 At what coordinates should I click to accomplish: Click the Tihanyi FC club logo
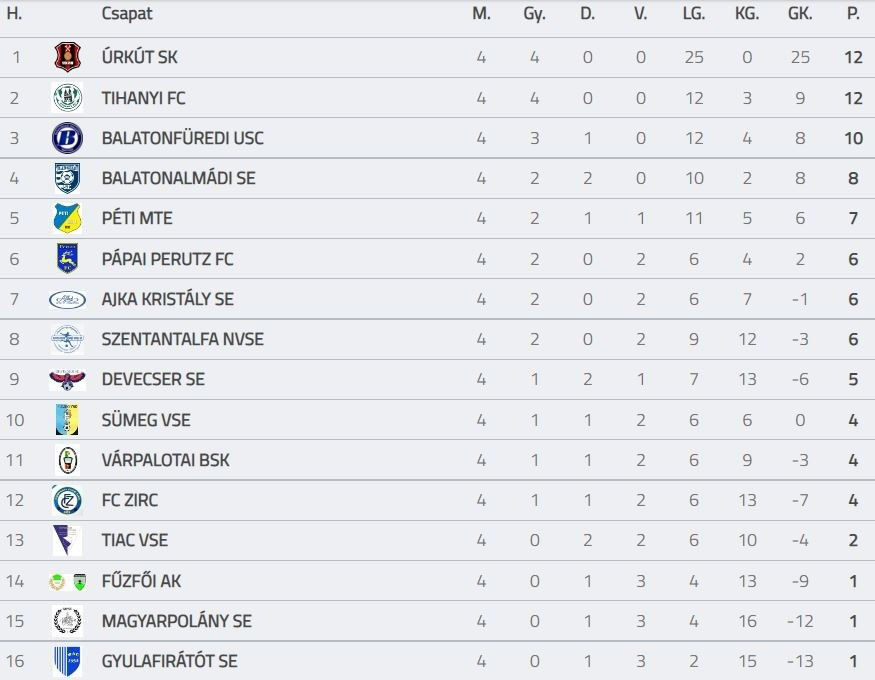click(67, 98)
